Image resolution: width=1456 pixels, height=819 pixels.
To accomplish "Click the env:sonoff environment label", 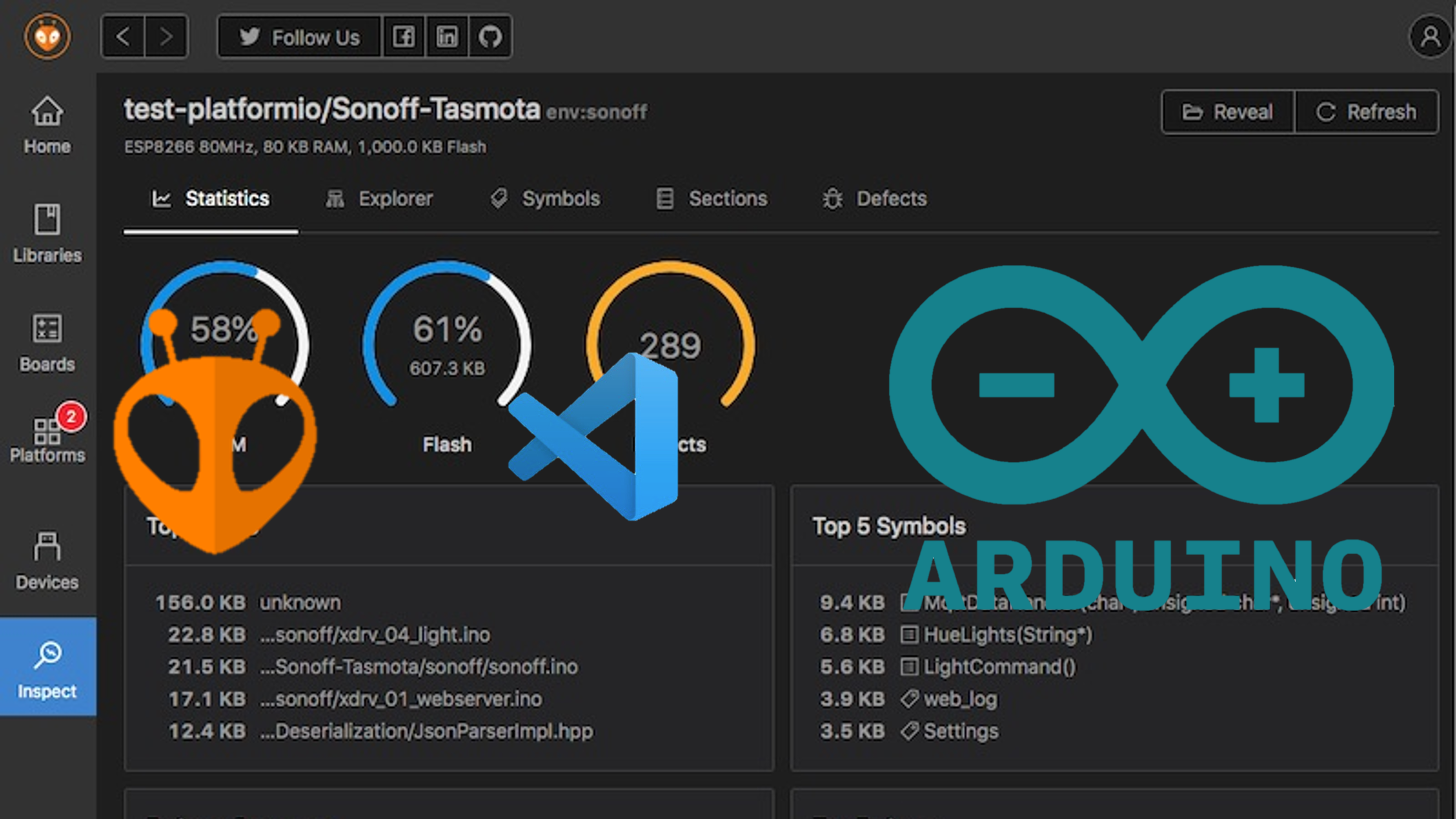I will pyautogui.click(x=596, y=112).
